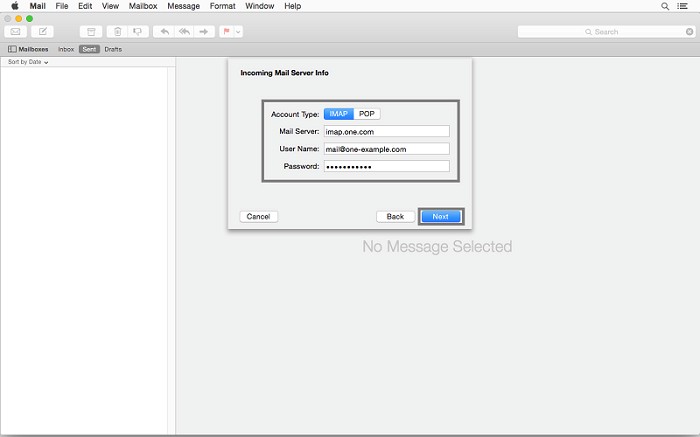Click the User Name field
This screenshot has height=437, width=700.
[387, 149]
